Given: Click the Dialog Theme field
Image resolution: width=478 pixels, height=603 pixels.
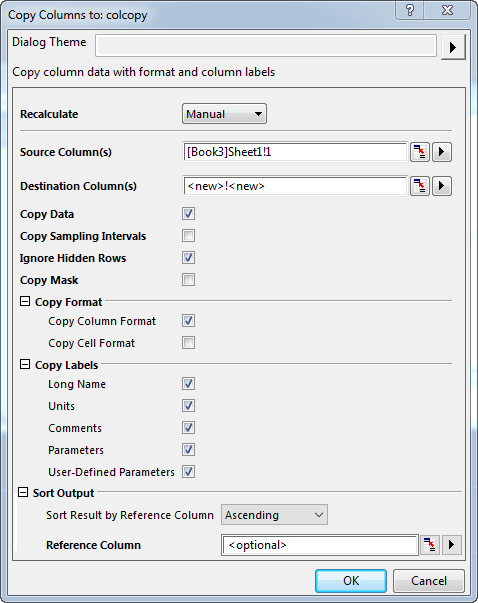Looking at the screenshot, I should pyautogui.click(x=266, y=46).
